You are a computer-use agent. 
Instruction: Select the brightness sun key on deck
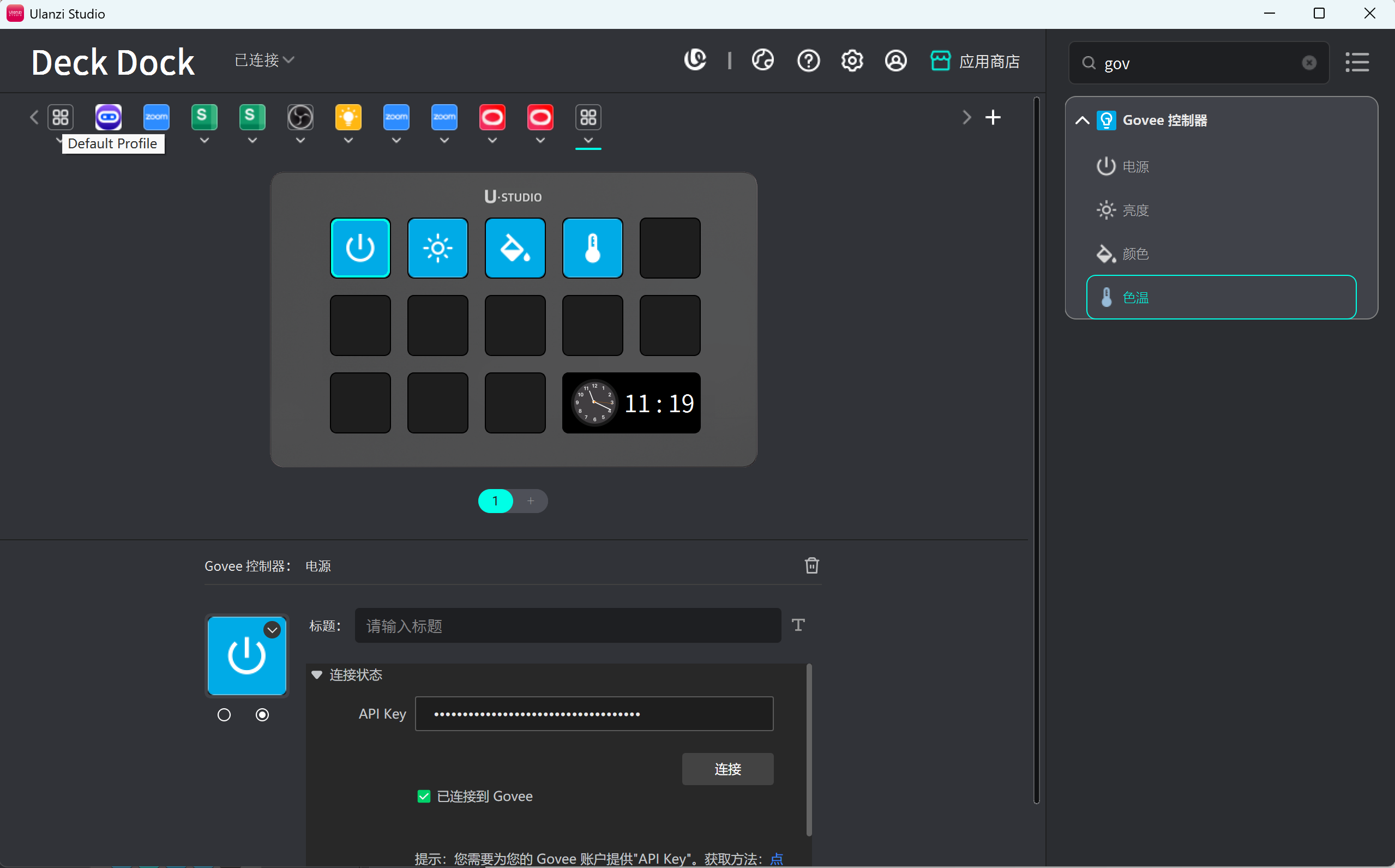coord(437,248)
